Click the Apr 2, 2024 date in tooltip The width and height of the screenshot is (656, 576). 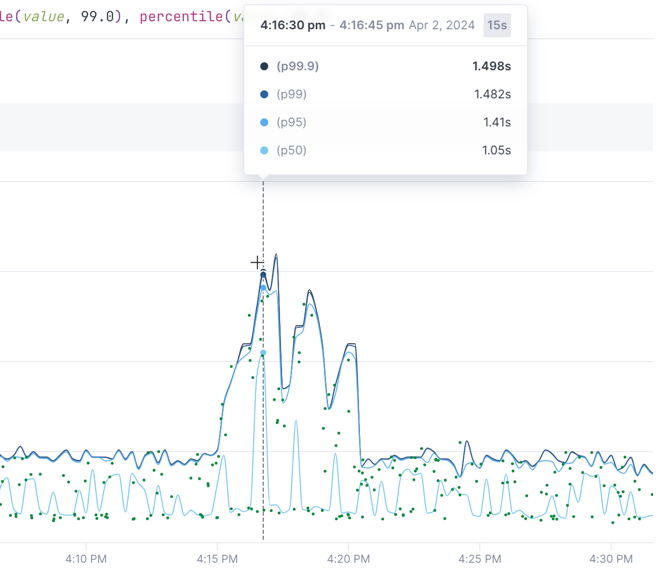coord(442,26)
